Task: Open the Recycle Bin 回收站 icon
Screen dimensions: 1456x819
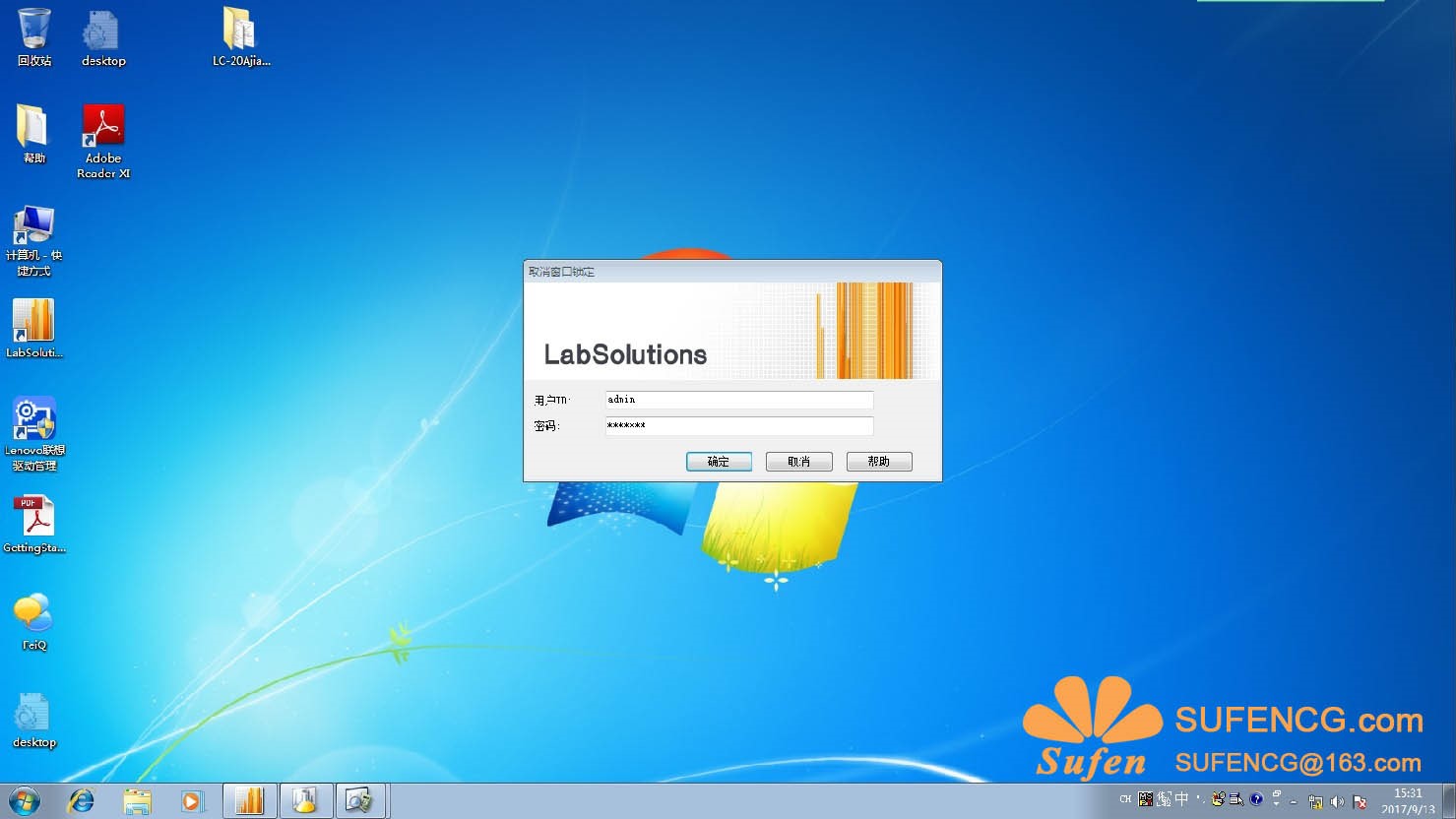Action: tap(34, 37)
